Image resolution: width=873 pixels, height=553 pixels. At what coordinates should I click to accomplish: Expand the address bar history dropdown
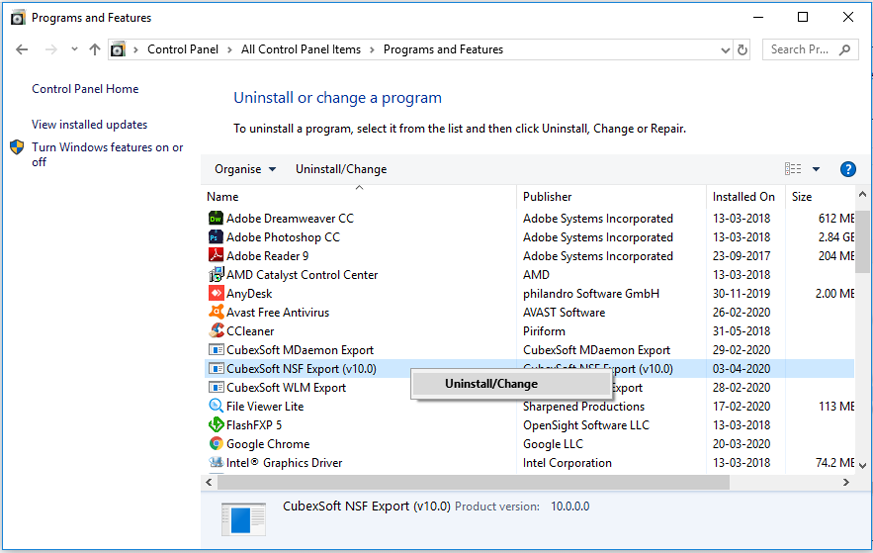(x=725, y=50)
